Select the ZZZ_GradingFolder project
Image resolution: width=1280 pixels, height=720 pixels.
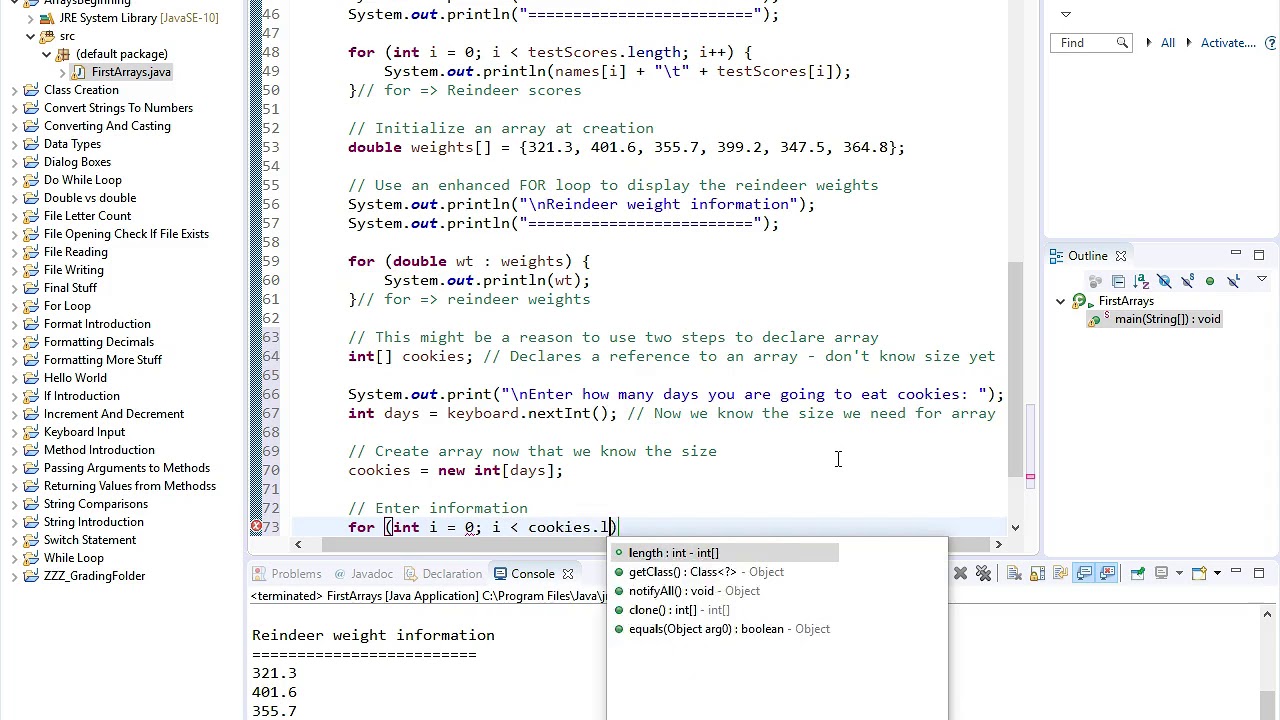94,576
